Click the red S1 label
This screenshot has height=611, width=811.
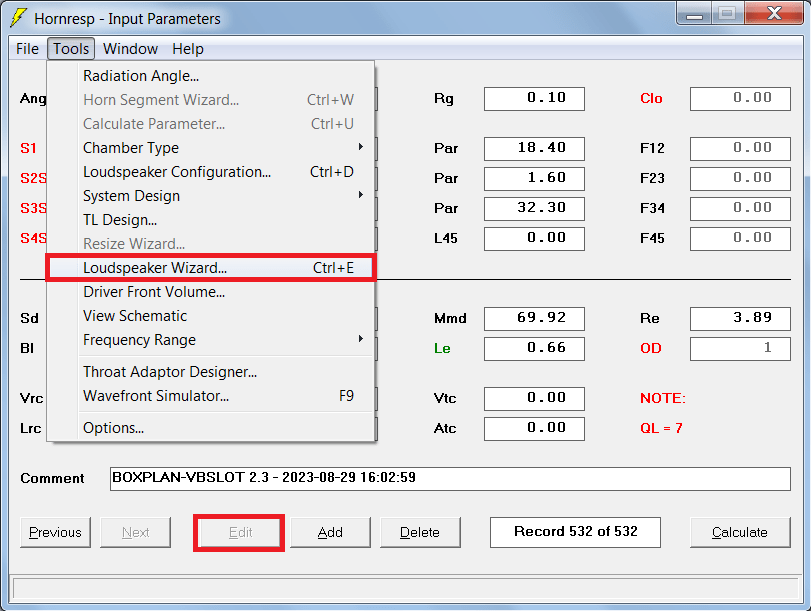click(x=28, y=148)
